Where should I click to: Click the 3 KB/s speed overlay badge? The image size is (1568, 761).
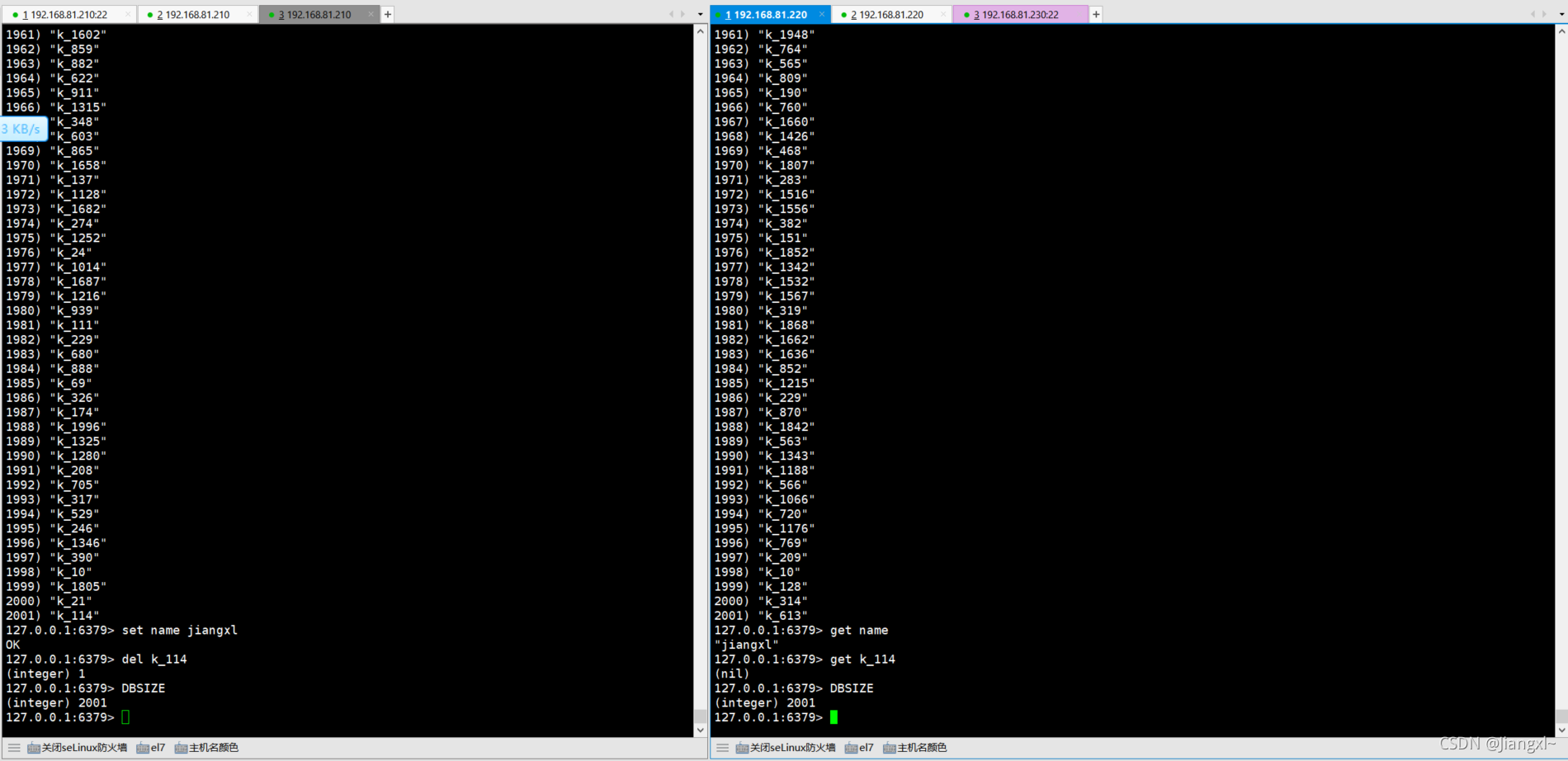coord(23,129)
